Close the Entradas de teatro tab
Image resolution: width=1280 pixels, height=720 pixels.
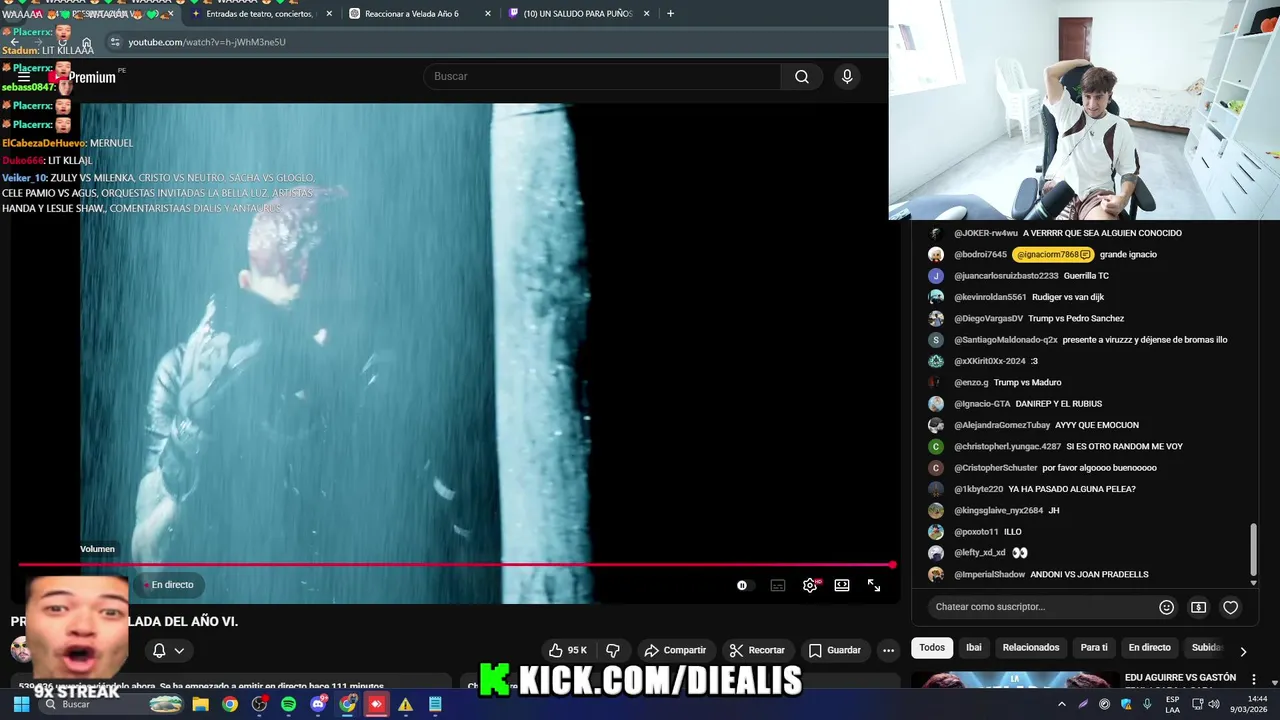coord(329,14)
